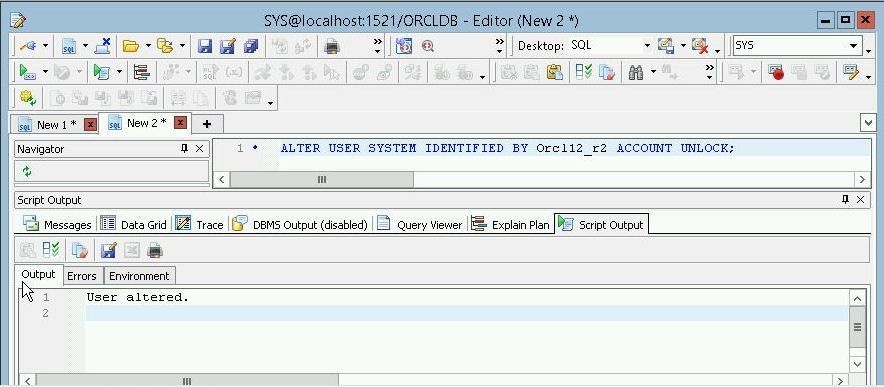Click the New Connection plug icon
This screenshot has width=884, height=387.
27,46
